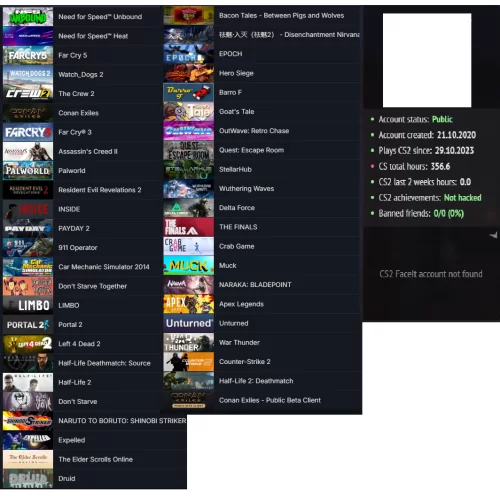Click the Far Cry 3 banner

[x=28, y=132]
